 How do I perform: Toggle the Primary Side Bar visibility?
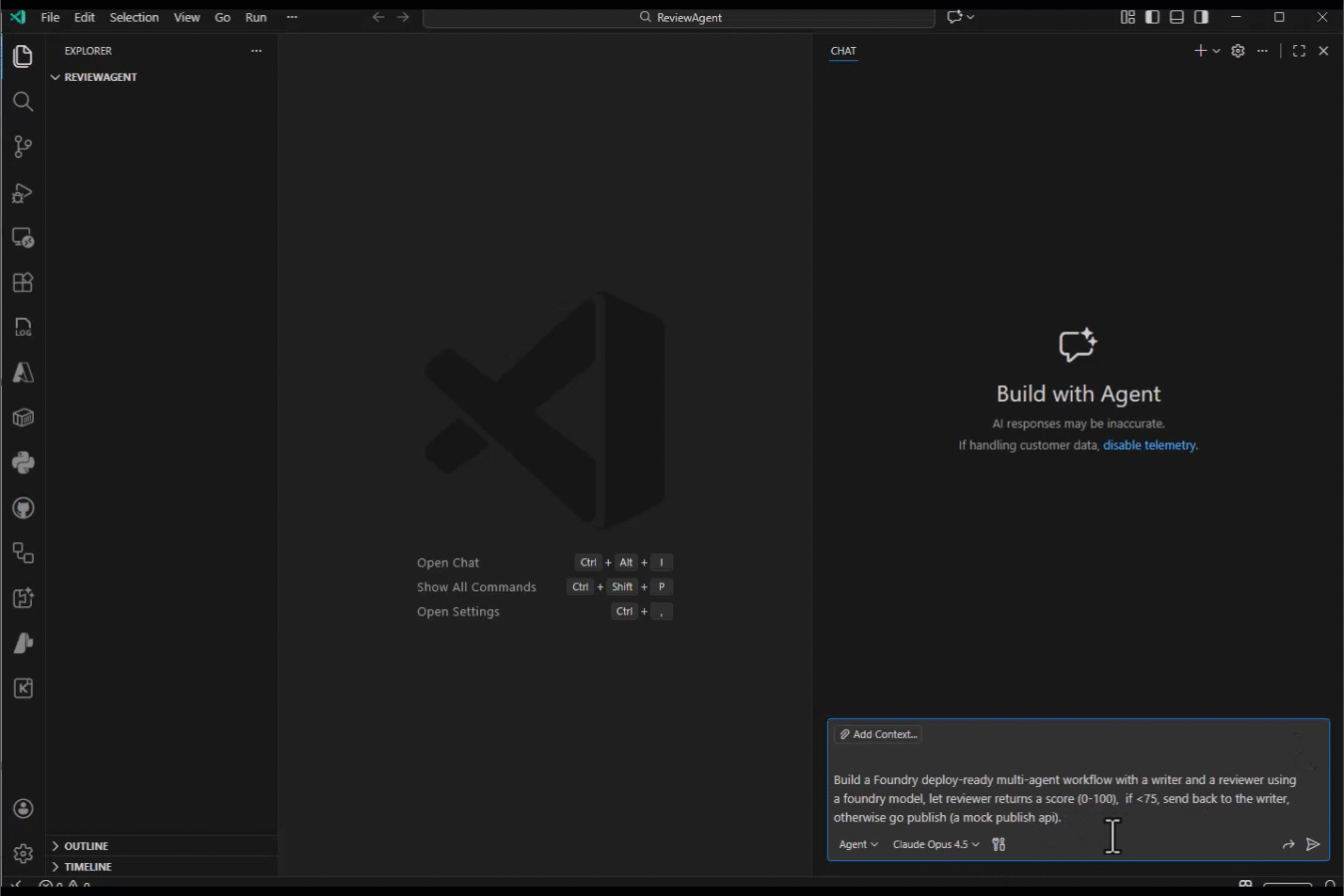(x=1152, y=17)
